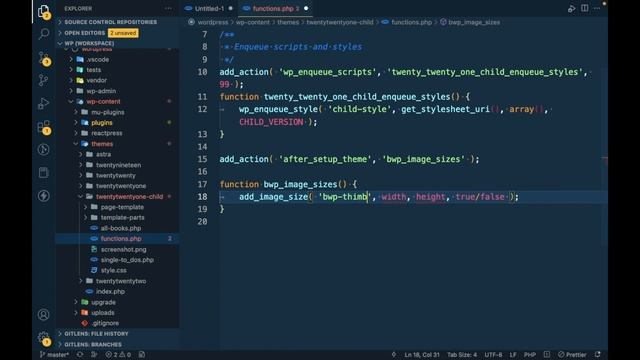
Task: Expand the wp-admin folder
Action: pyautogui.click(x=101, y=91)
